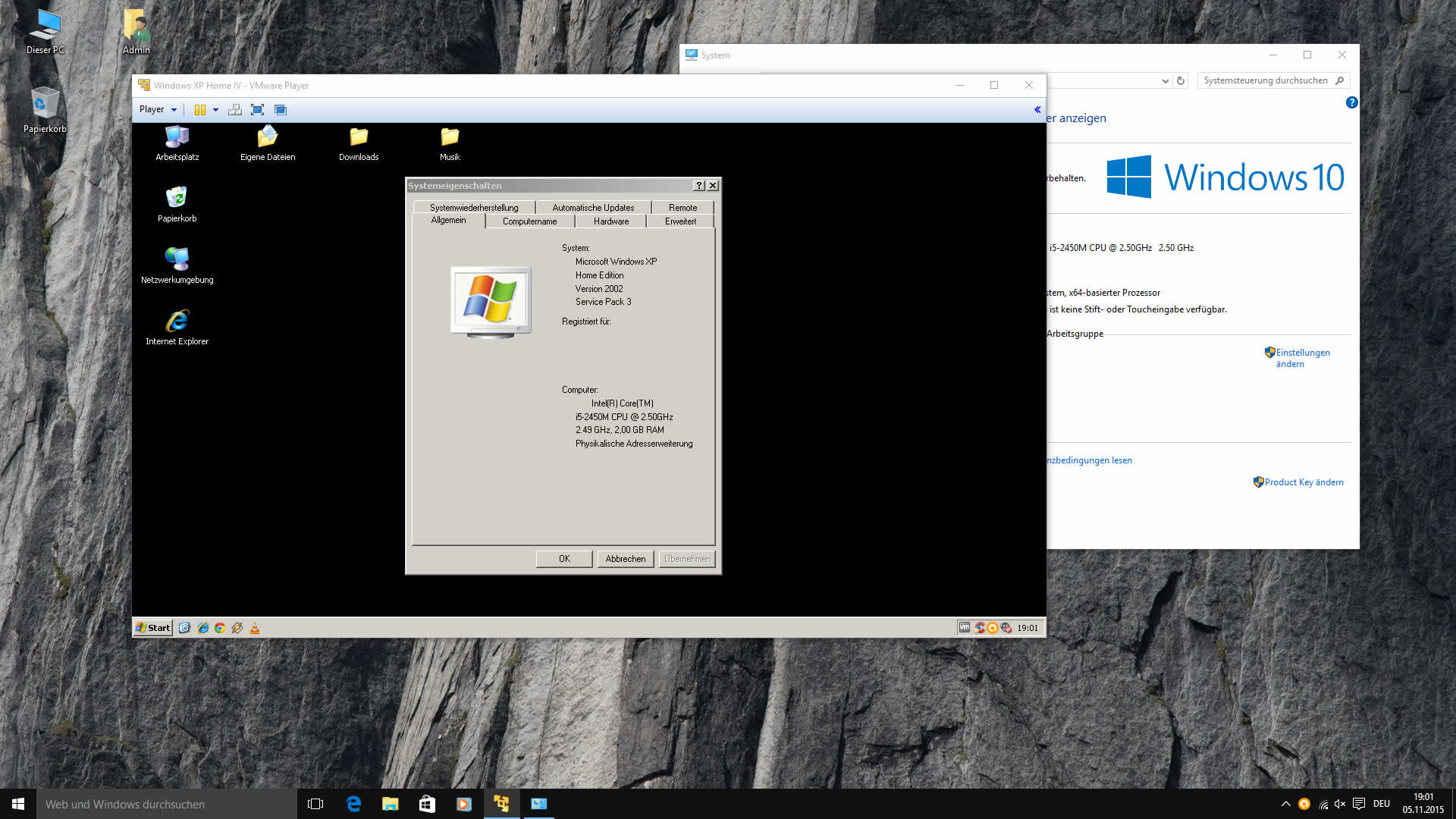1456x819 pixels.
Task: Show hidden tray icons chevron
Action: (1285, 804)
